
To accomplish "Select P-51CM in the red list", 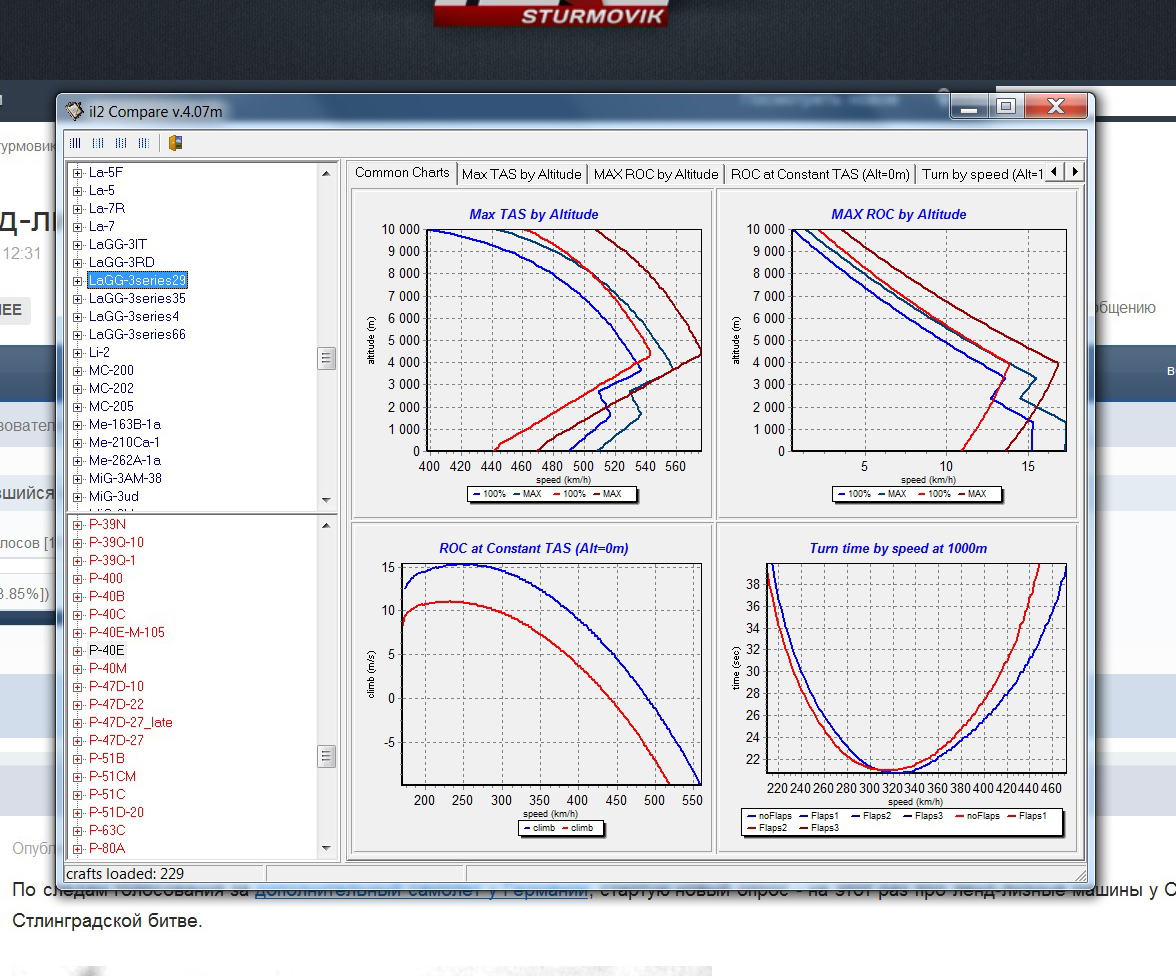I will (112, 776).
